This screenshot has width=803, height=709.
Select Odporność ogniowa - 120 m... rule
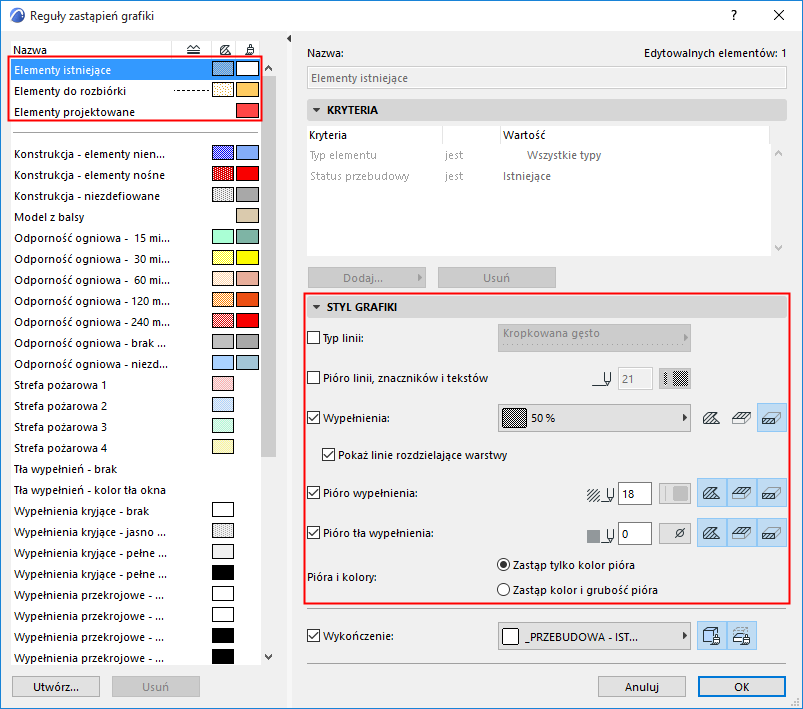click(x=136, y=301)
